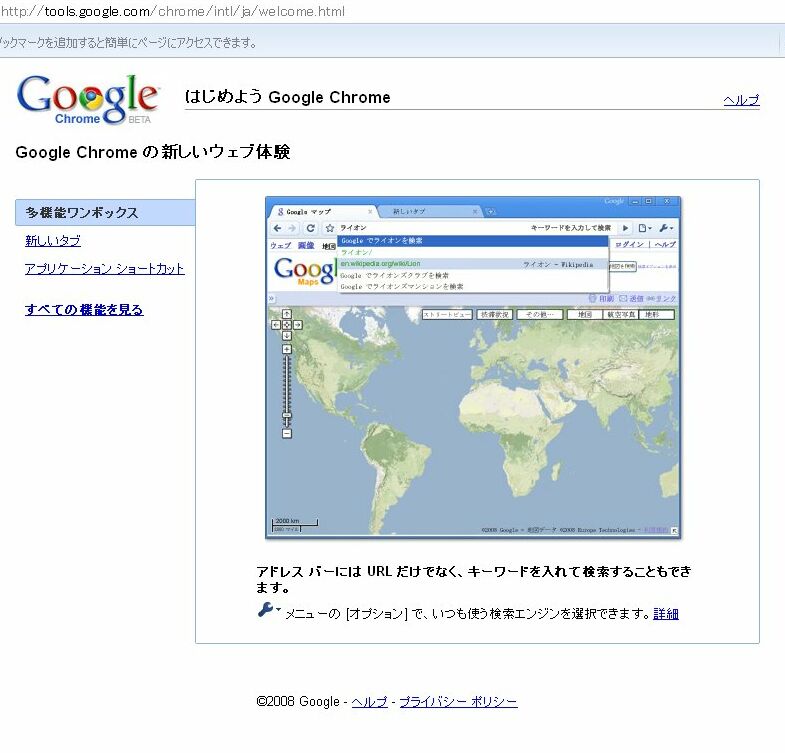Open the 新しいタブ feature link in sidebar
Screen dimensions: 785x753
[x=53, y=241]
